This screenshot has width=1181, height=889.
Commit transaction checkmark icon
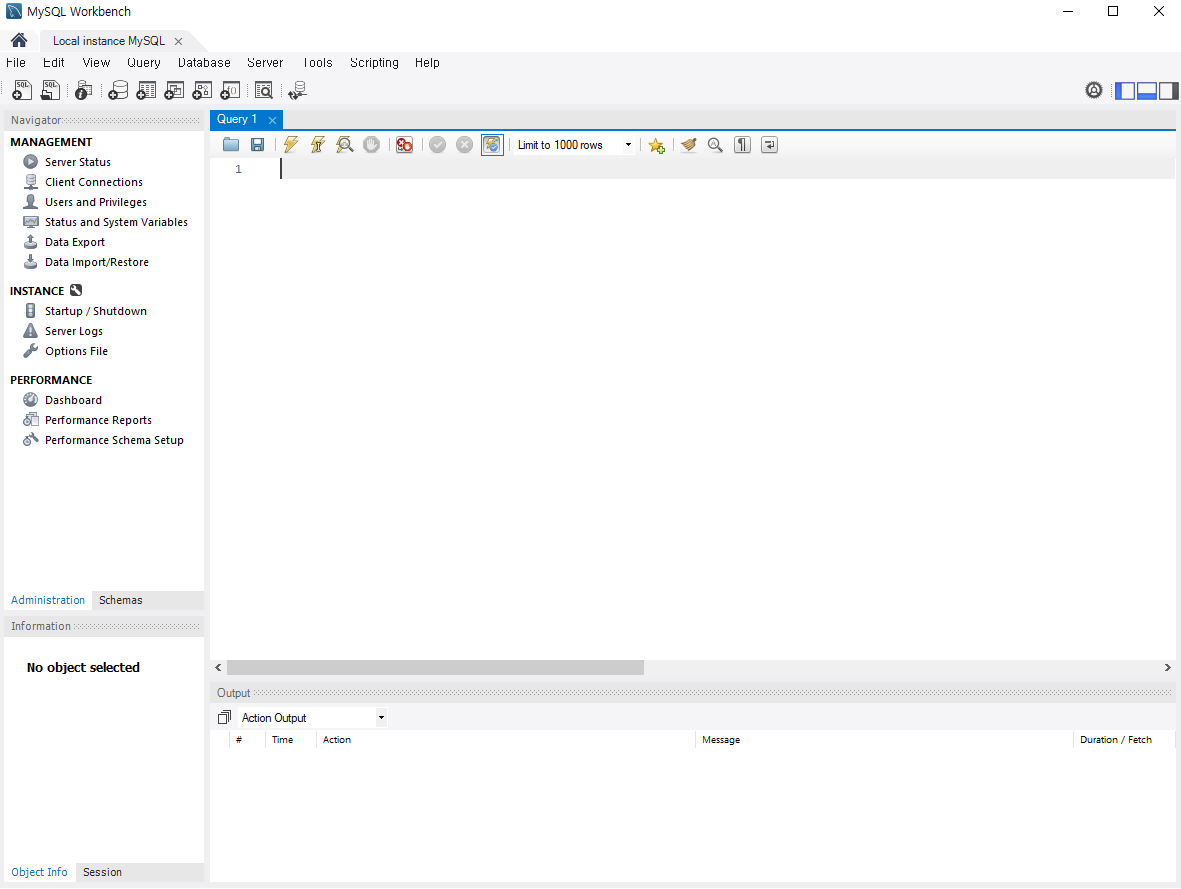tap(438, 145)
